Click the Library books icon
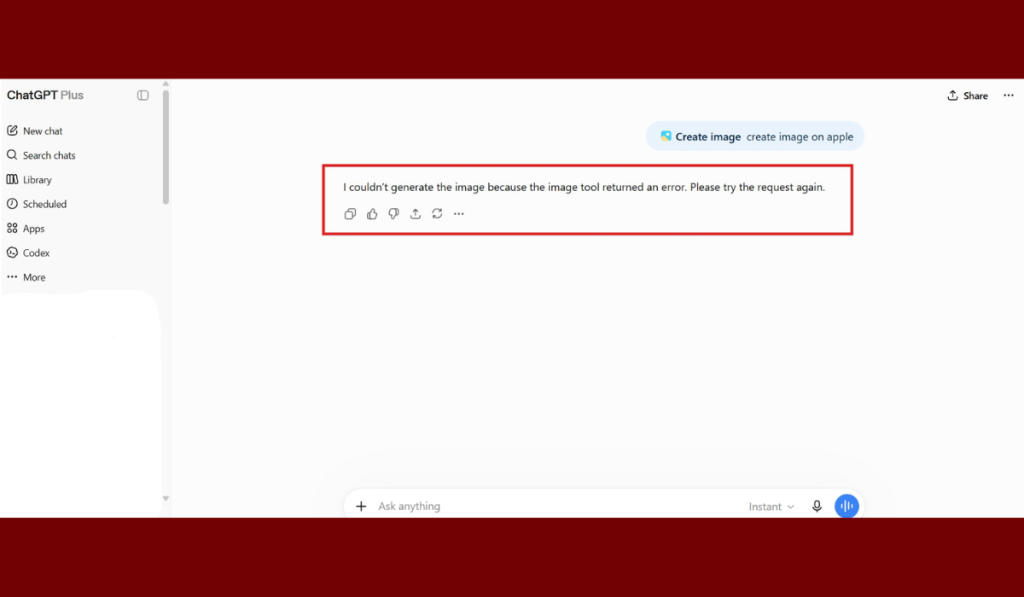 pos(12,180)
